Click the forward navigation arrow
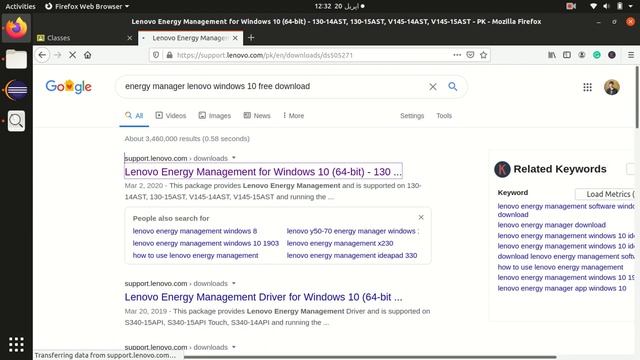Image resolution: width=640 pixels, height=360 pixels. click(x=58, y=55)
